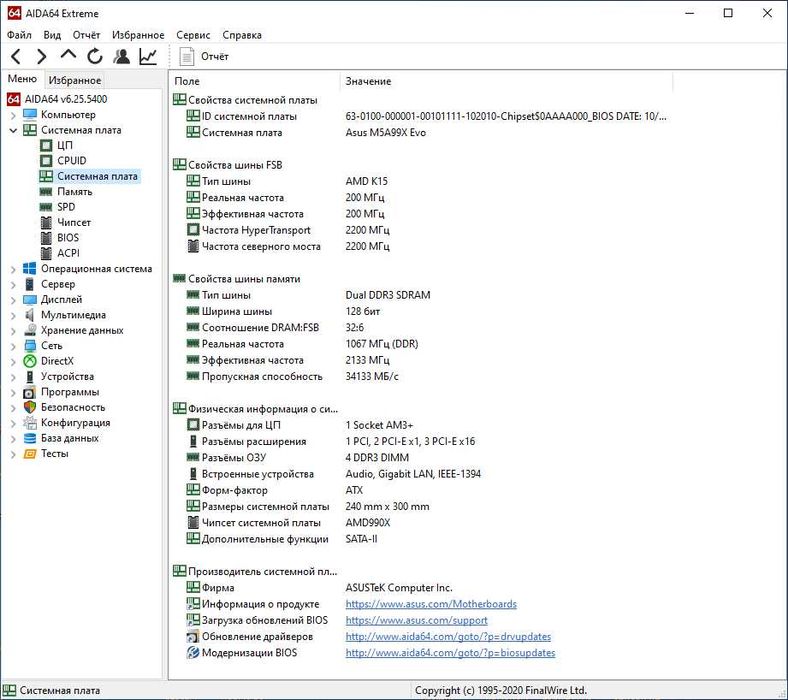This screenshot has height=700, width=788.
Task: Go back with the left arrow toolbar button
Action: (16, 56)
